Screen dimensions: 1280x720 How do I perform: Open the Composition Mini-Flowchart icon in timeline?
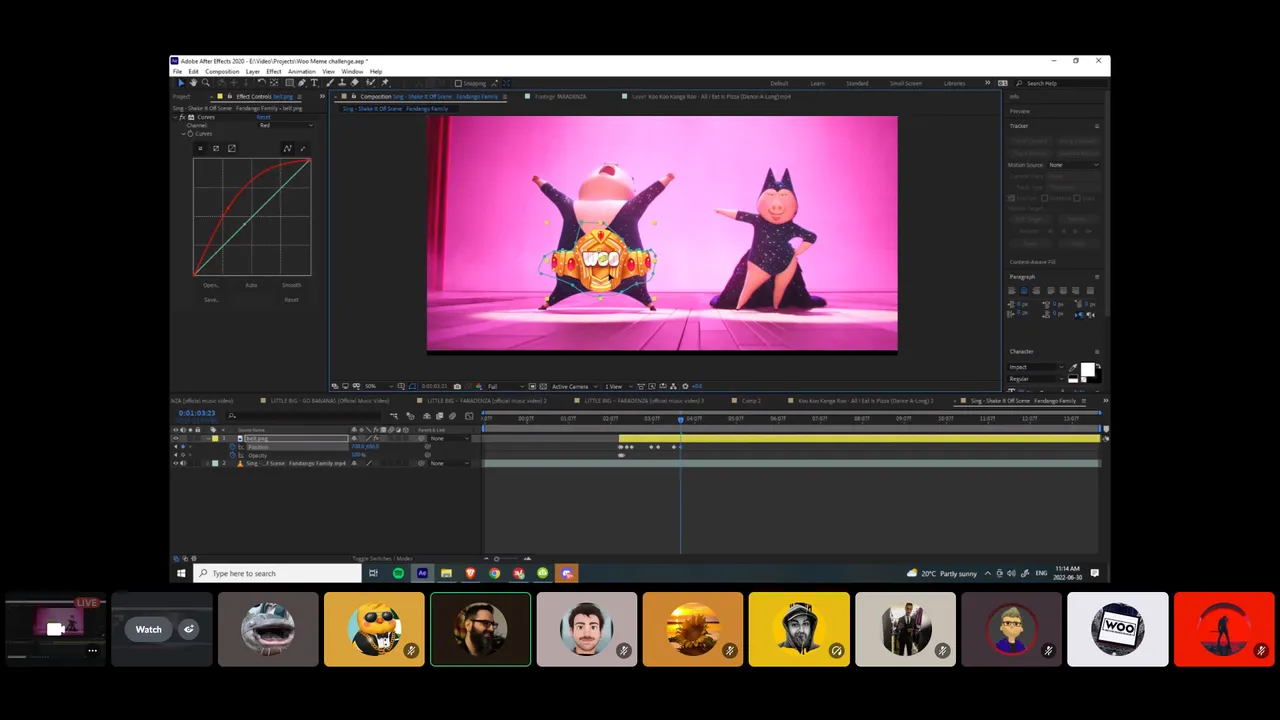click(393, 416)
